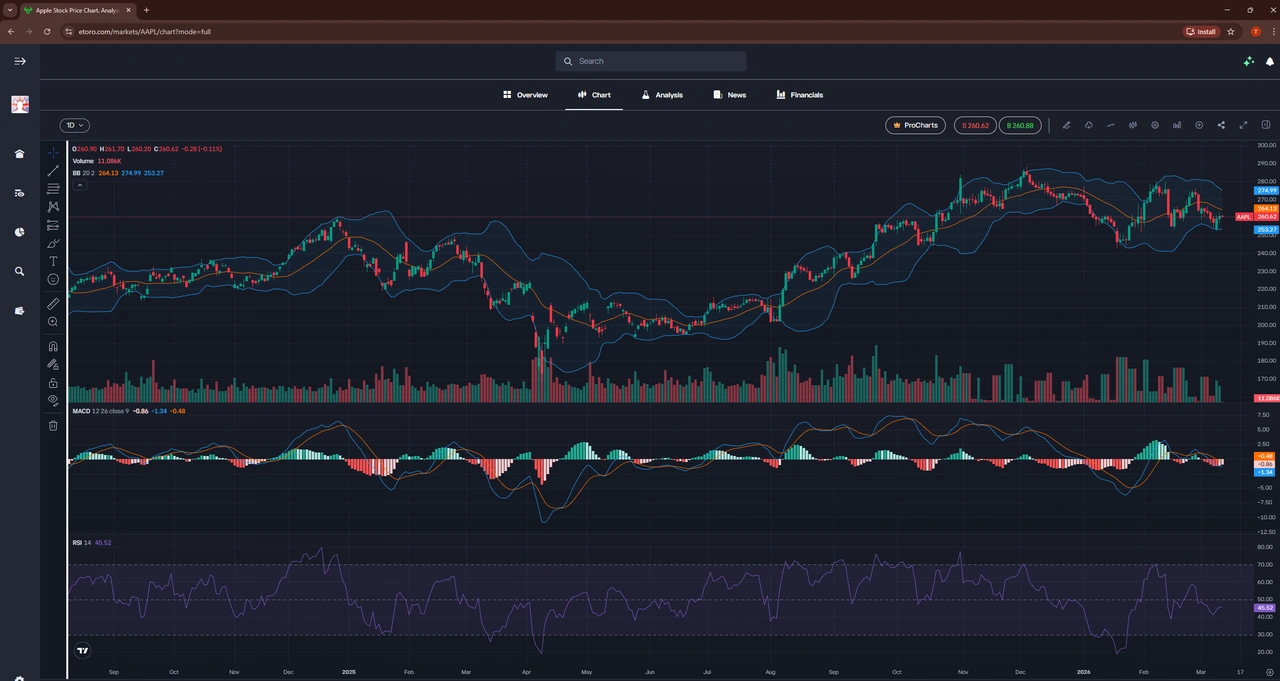Open user profile avatar in sidebar
The width and height of the screenshot is (1280, 681).
point(19,104)
